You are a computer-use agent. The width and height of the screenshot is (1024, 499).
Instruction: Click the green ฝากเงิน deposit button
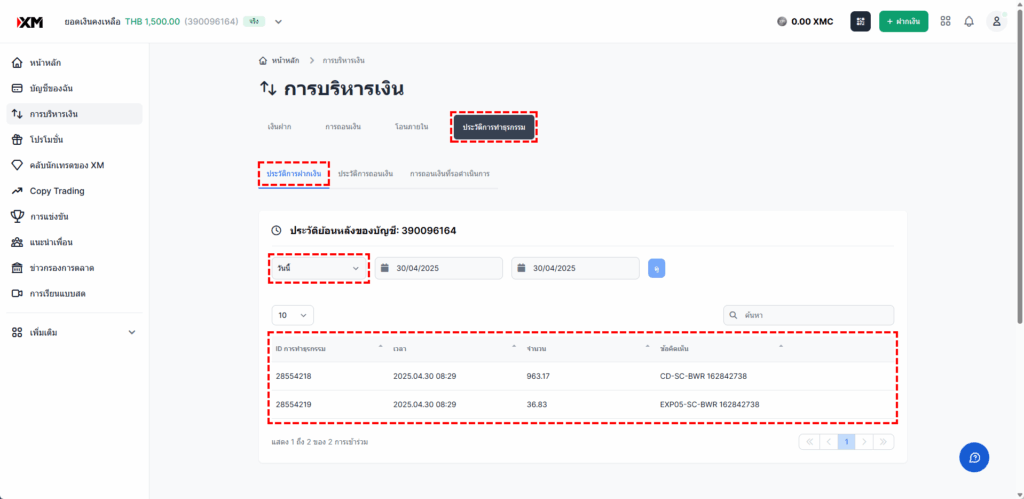pyautogui.click(x=904, y=22)
